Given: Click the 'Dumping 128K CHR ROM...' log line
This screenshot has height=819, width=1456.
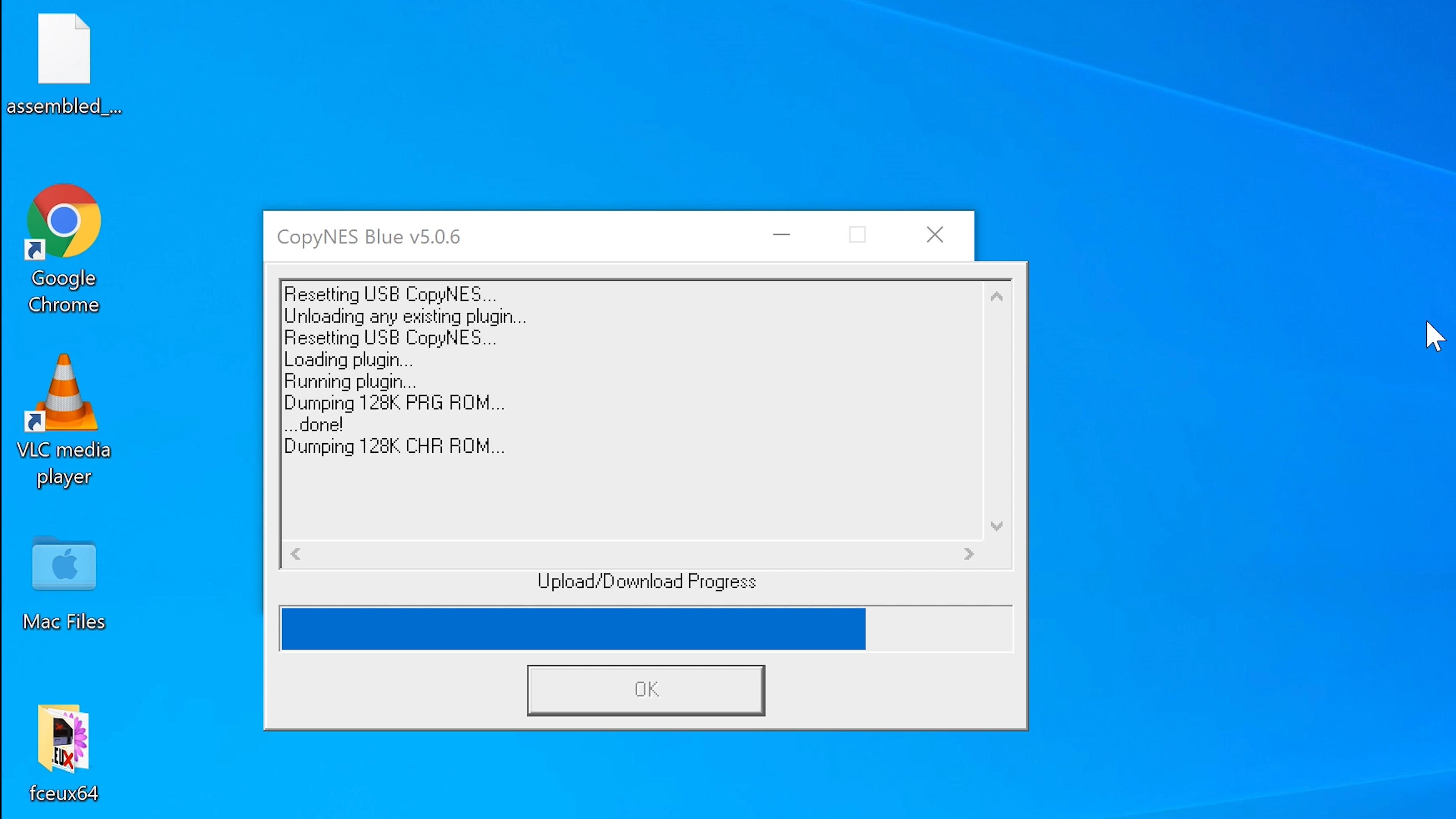Looking at the screenshot, I should [x=394, y=447].
